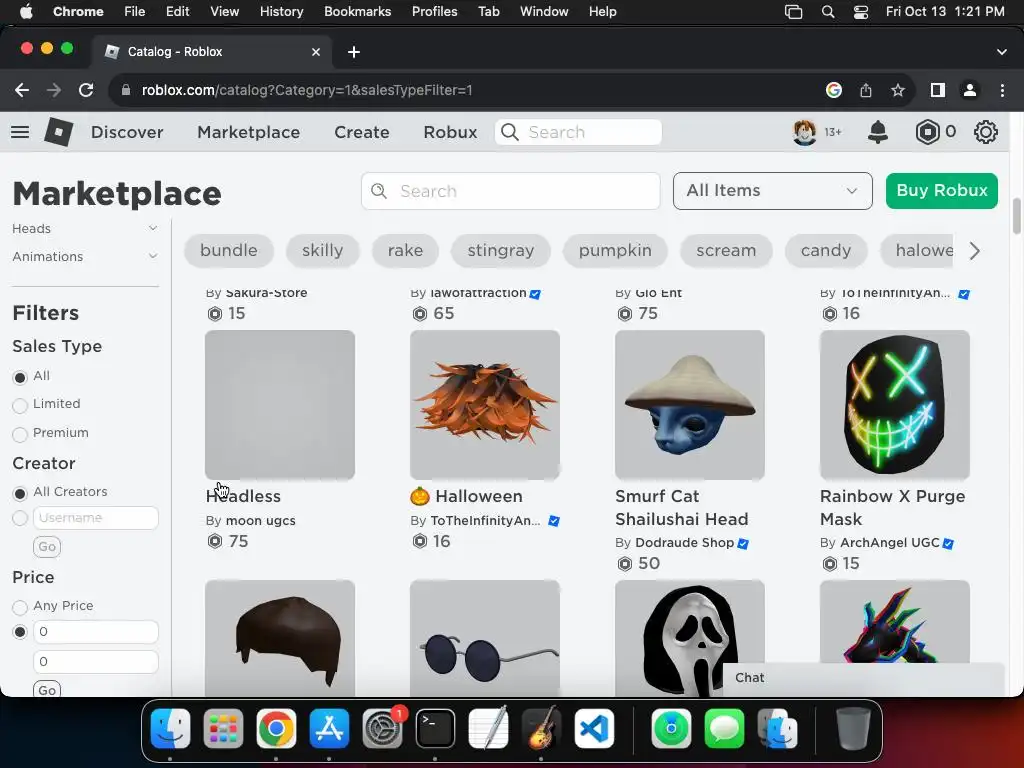
Task: Open GarageBand in the Dock
Action: pyautogui.click(x=541, y=728)
